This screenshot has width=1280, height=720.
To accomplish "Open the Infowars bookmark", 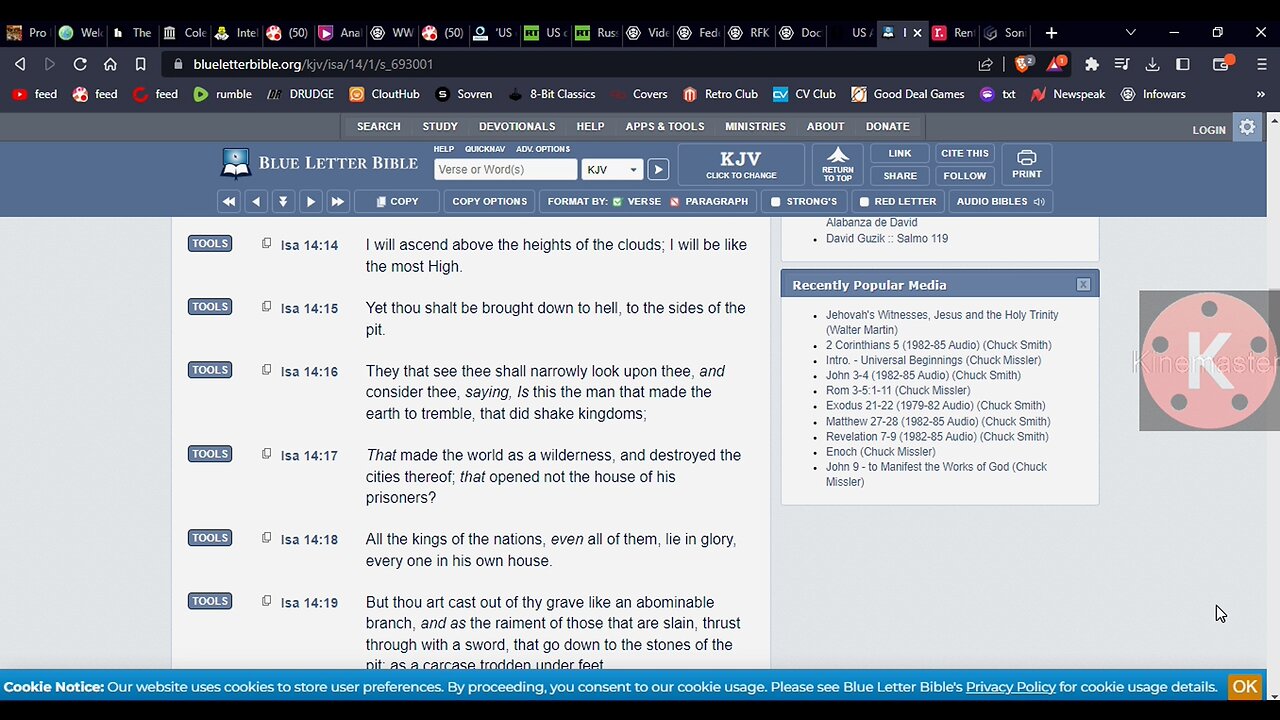I will pyautogui.click(x=1153, y=94).
